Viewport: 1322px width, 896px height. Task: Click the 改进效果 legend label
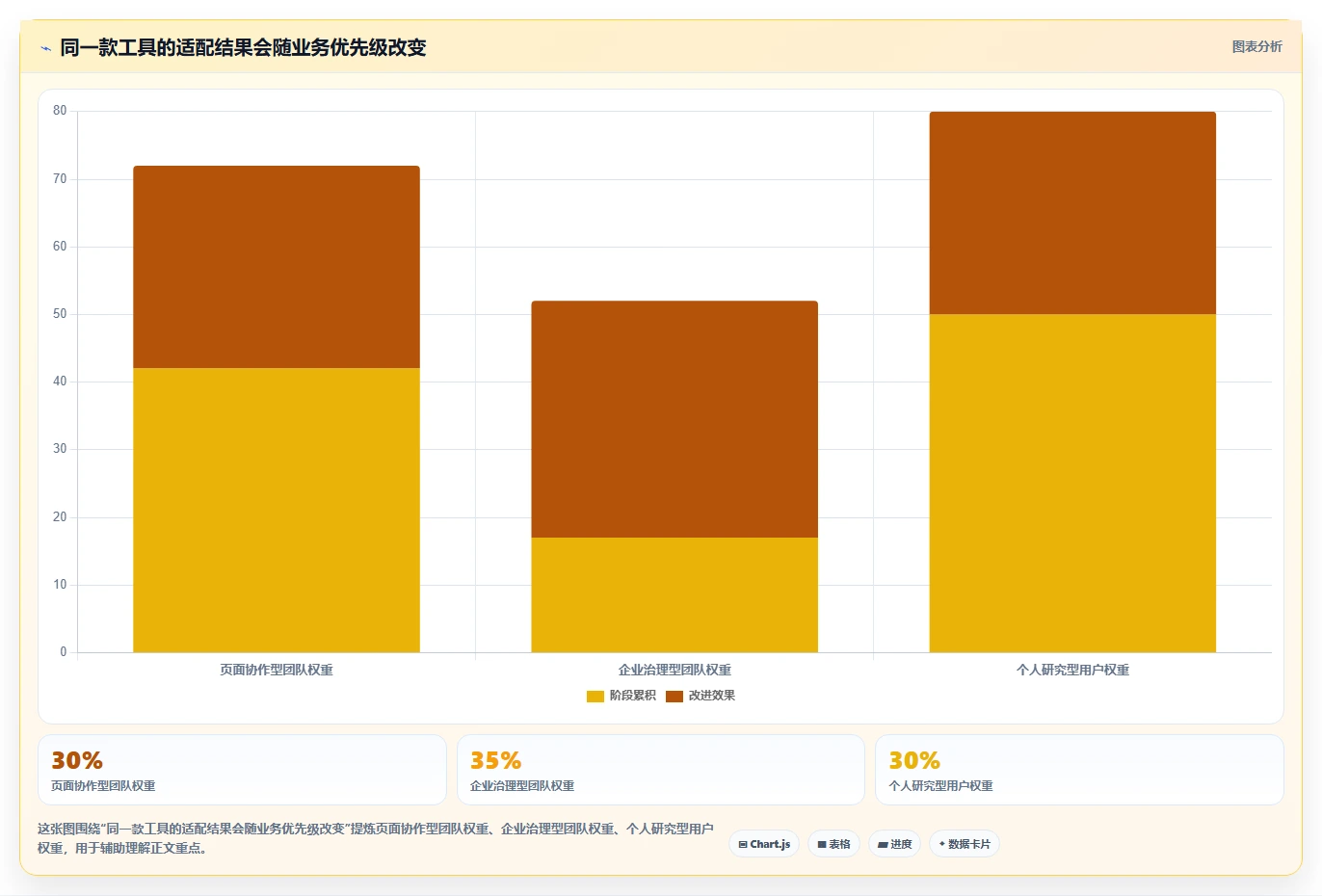point(711,696)
